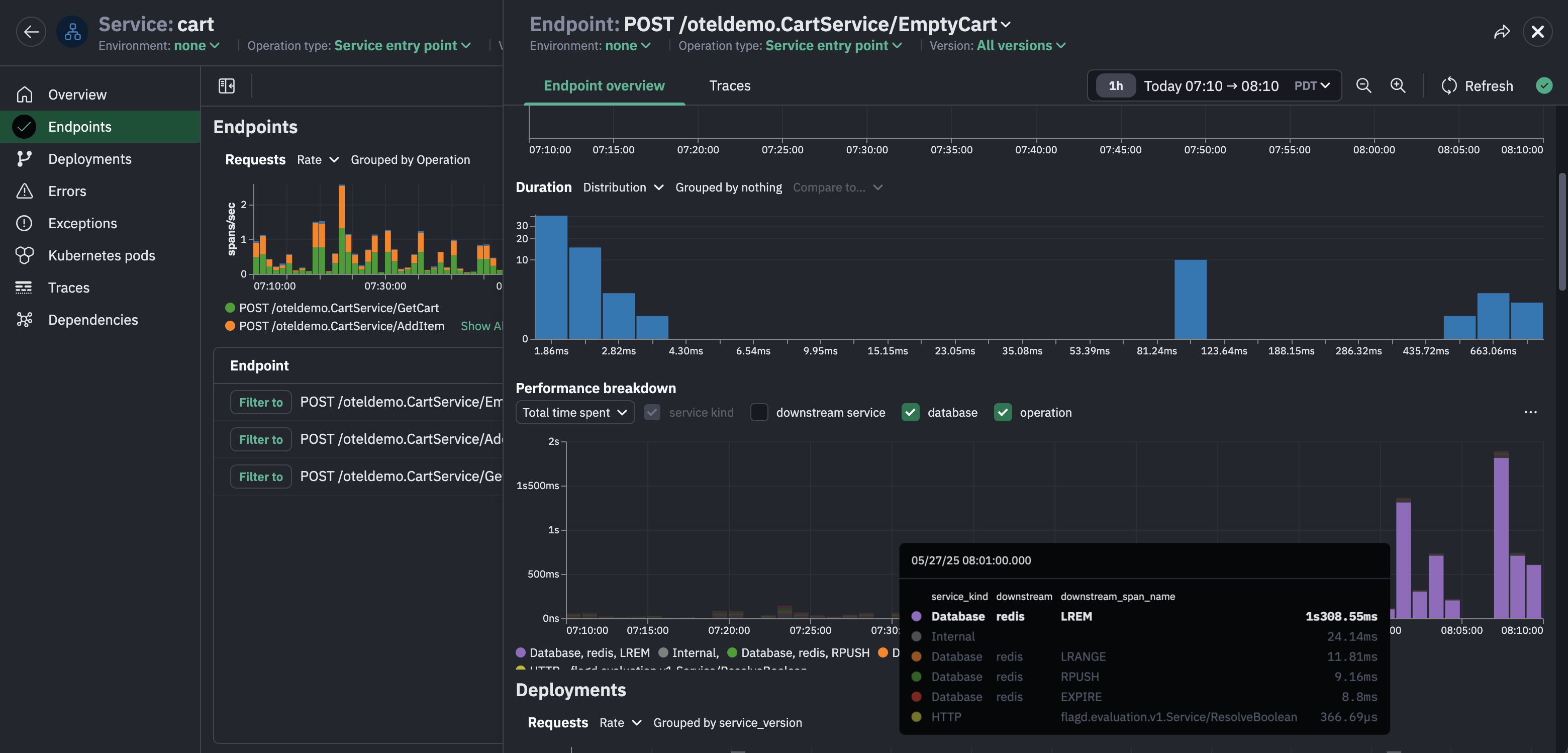Select the Endpoint overview tab
This screenshot has height=753, width=1568.
pos(604,86)
